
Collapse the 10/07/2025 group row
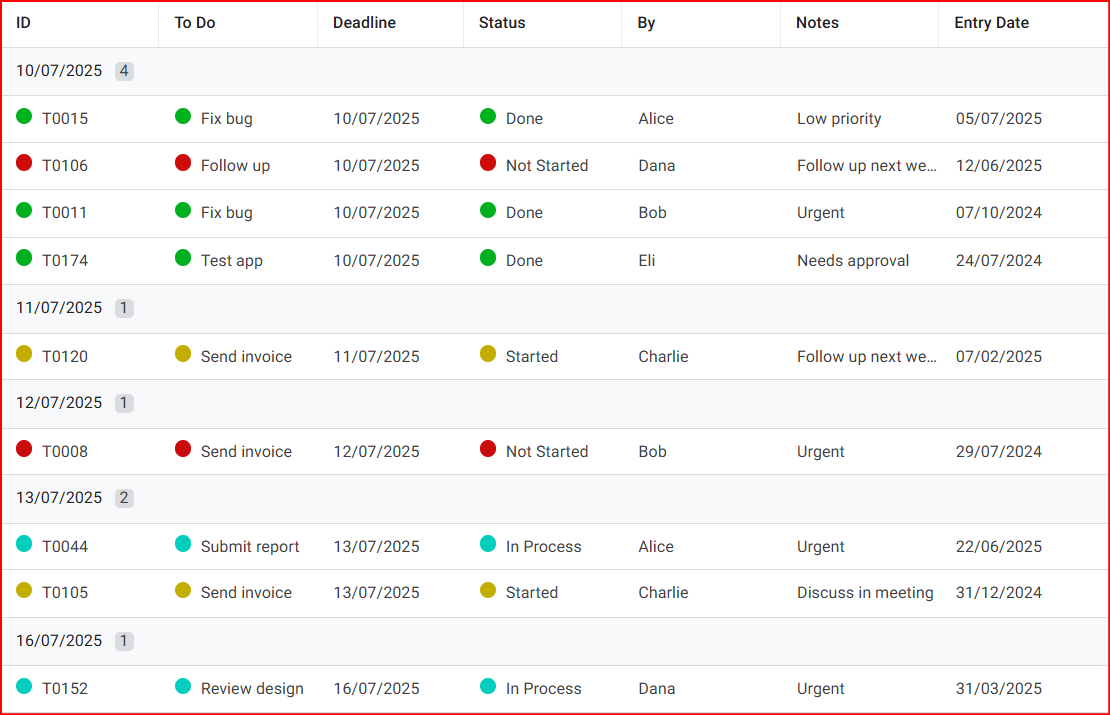click(59, 71)
